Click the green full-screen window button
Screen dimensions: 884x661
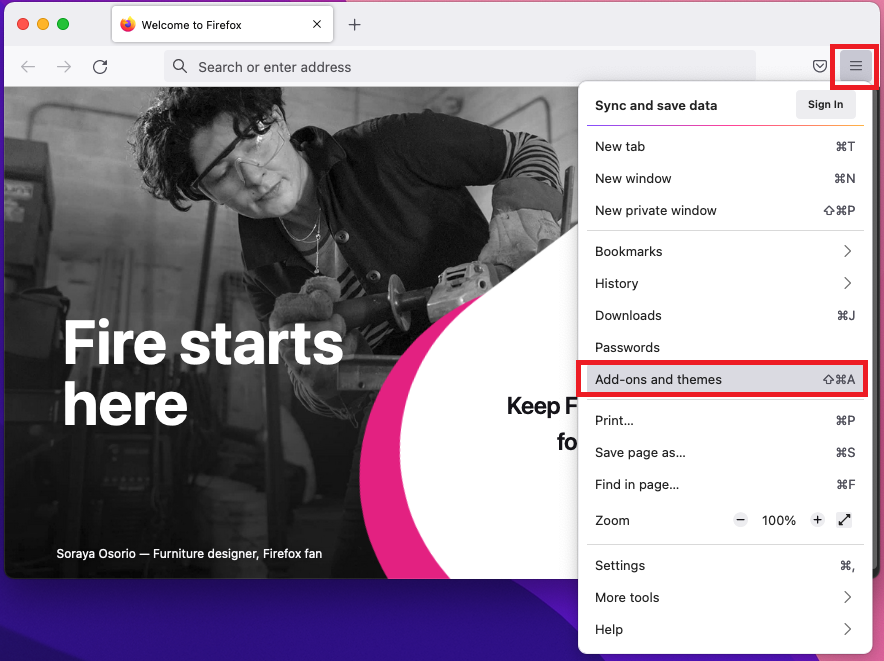coord(63,24)
